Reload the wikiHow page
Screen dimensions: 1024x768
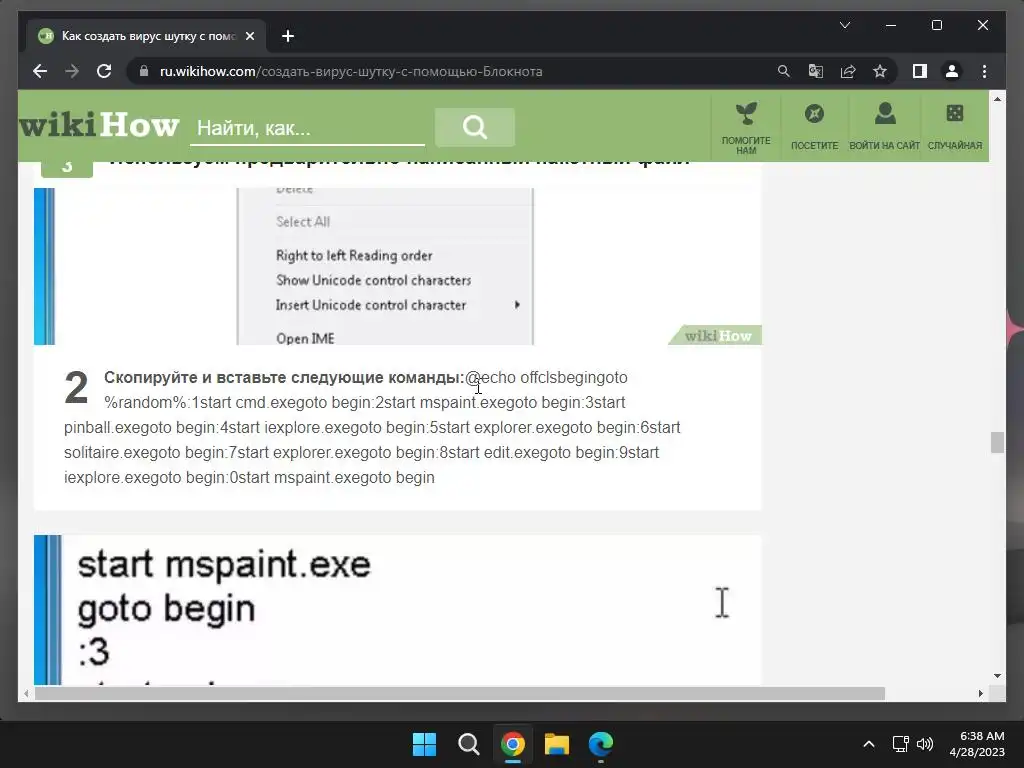click(104, 71)
